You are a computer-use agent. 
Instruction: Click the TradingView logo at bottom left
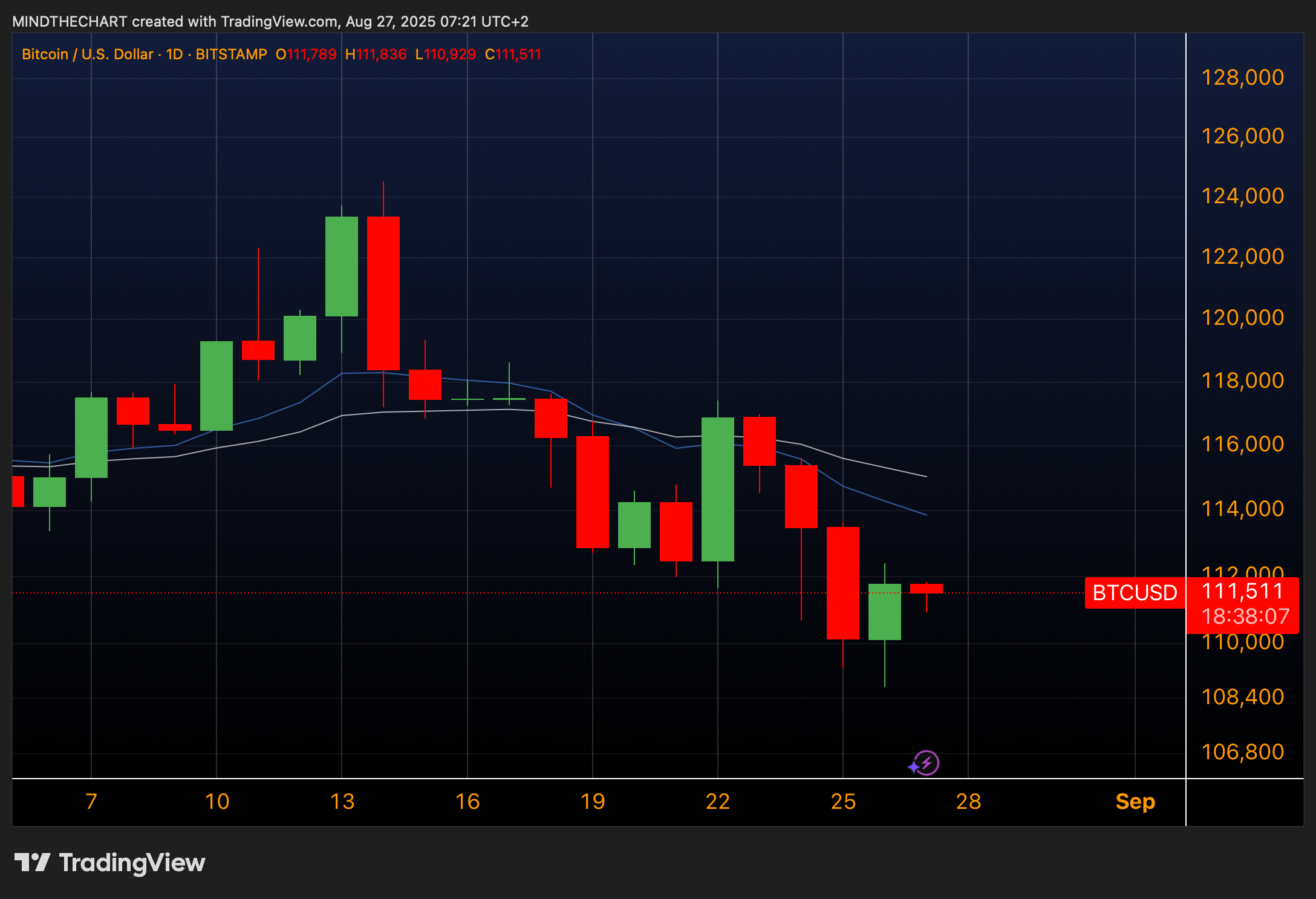(110, 863)
